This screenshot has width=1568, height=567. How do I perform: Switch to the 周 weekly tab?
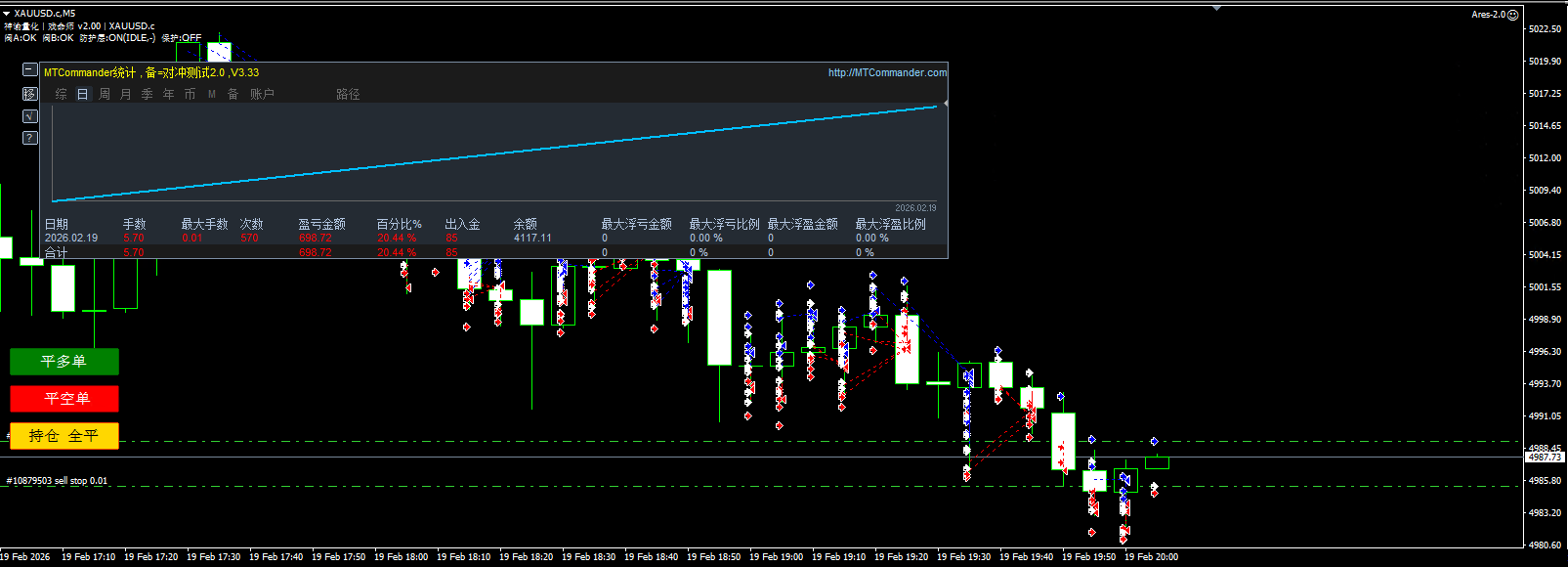[x=105, y=94]
